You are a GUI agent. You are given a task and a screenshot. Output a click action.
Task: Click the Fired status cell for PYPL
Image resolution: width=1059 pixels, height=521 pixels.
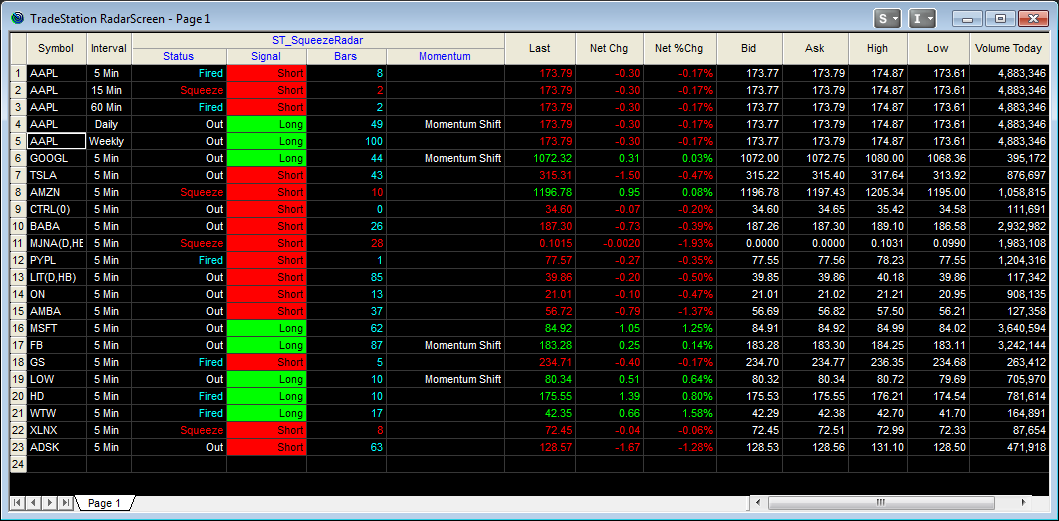tap(179, 260)
